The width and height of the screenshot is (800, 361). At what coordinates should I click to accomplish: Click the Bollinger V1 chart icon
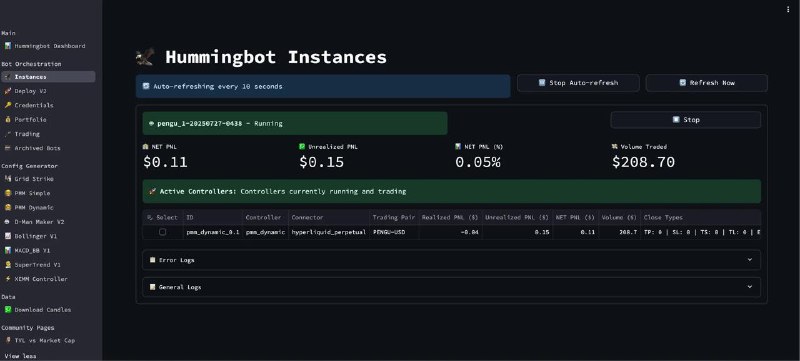[8, 236]
